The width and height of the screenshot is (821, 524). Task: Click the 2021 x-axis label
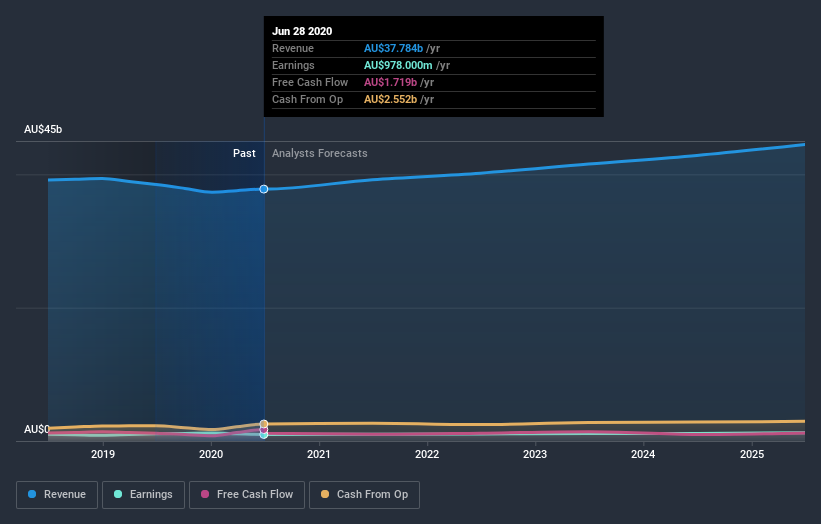tap(319, 454)
